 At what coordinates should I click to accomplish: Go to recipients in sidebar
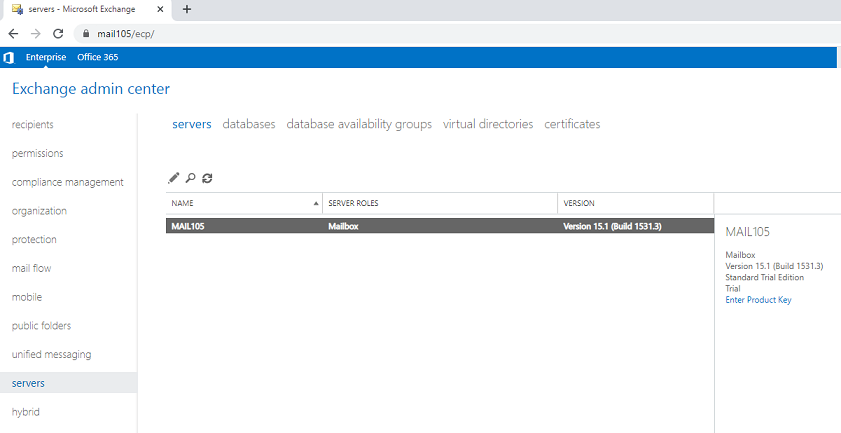click(x=33, y=124)
